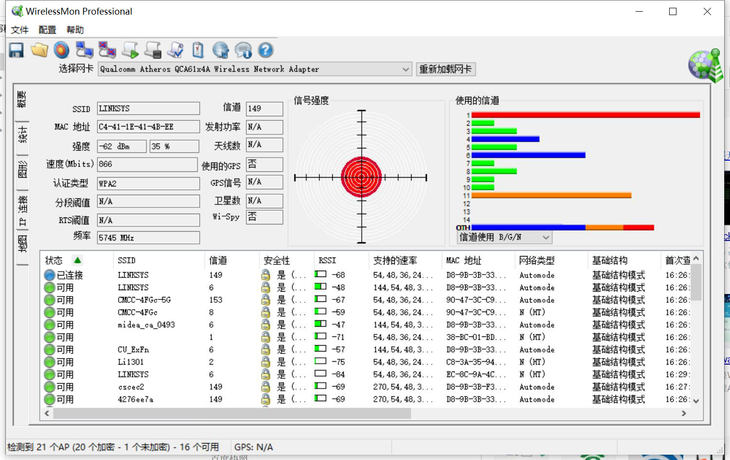730x460 pixels.
Task: Click green status icon of CU_ExFn row
Action: 49,350
